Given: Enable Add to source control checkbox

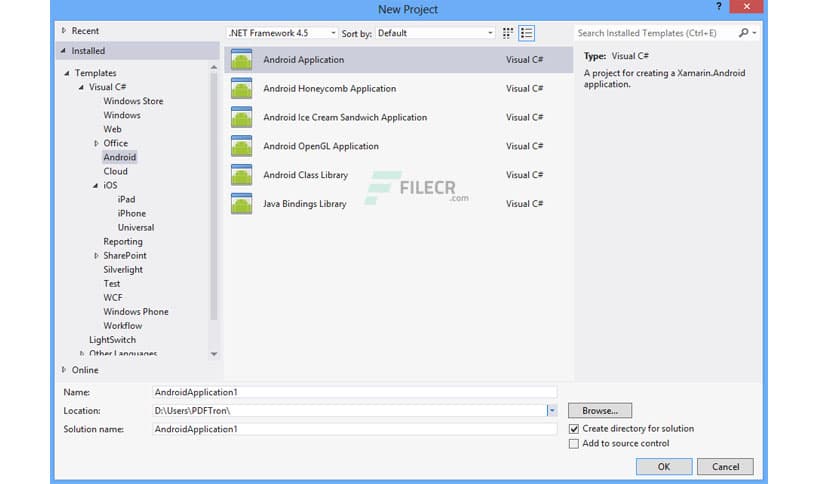Looking at the screenshot, I should point(574,443).
